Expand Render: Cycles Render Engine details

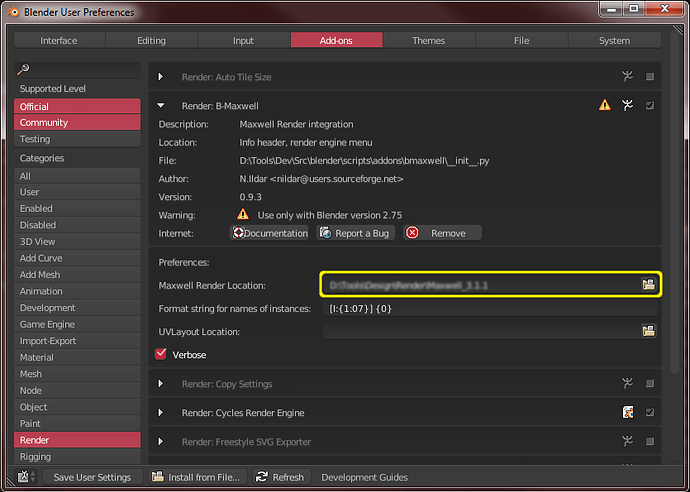coord(161,412)
